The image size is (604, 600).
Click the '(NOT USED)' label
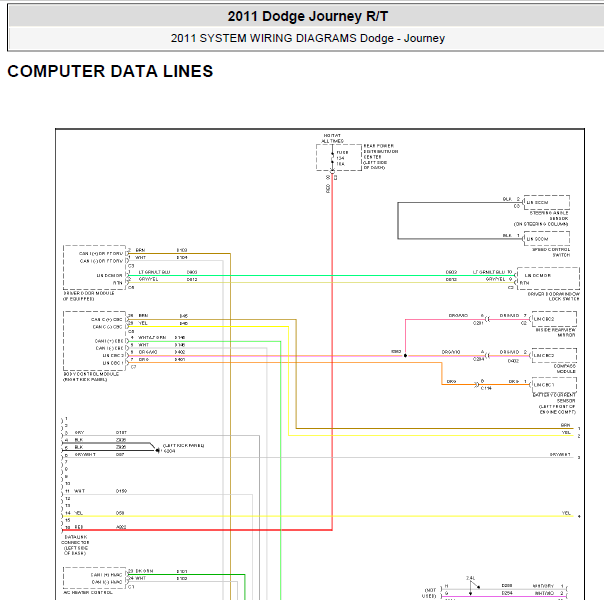[429, 593]
